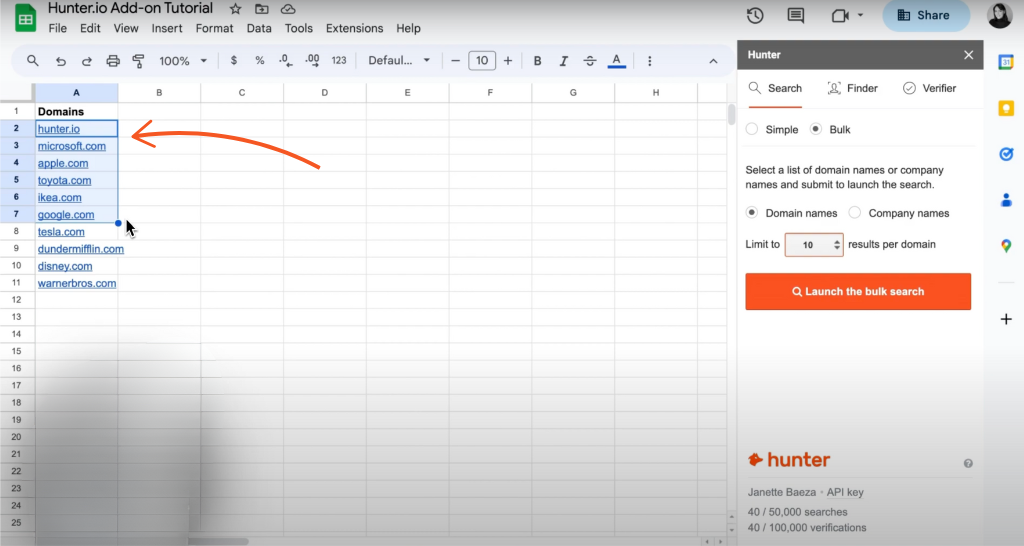Select the Simple search radio button
Viewport: 1024px width, 546px height.
tap(752, 129)
